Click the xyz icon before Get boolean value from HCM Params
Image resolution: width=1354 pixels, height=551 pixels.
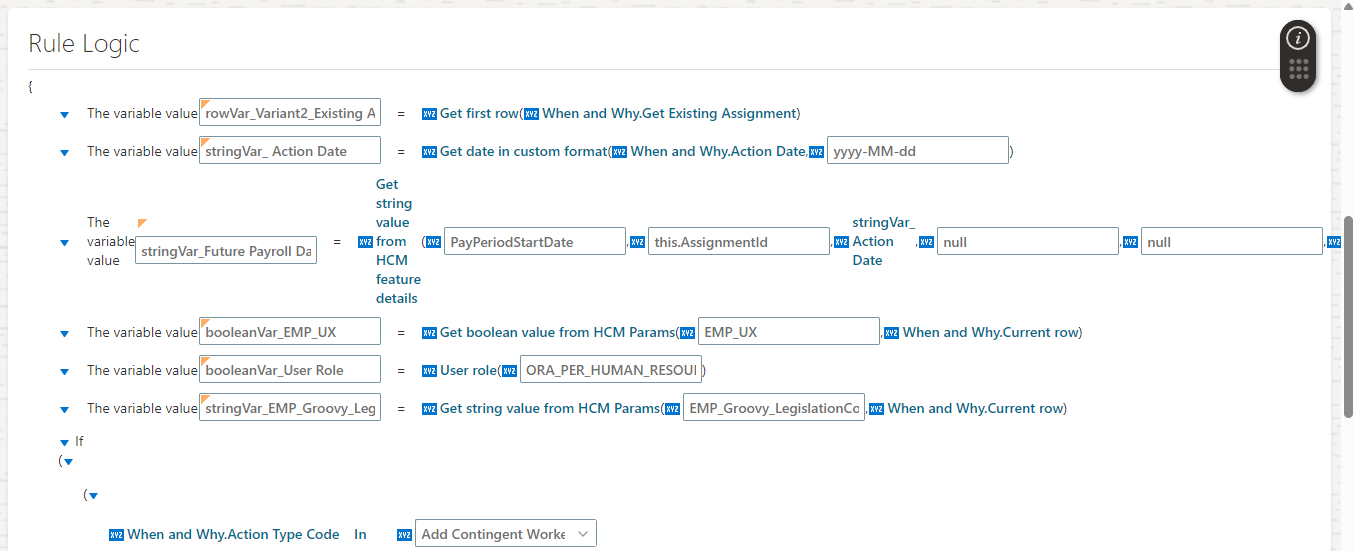(x=430, y=333)
